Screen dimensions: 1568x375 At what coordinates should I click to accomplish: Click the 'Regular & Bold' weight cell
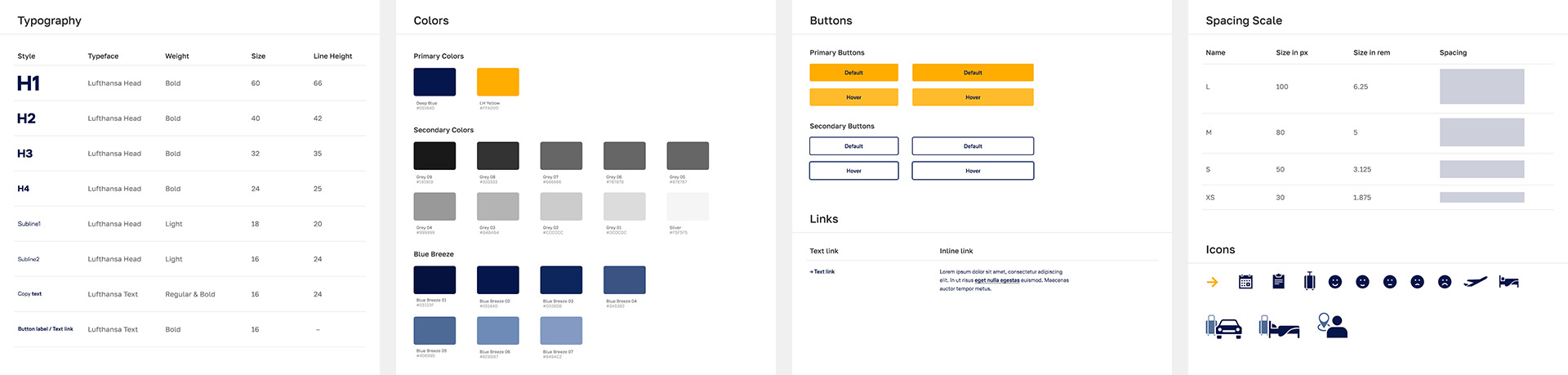(190, 294)
